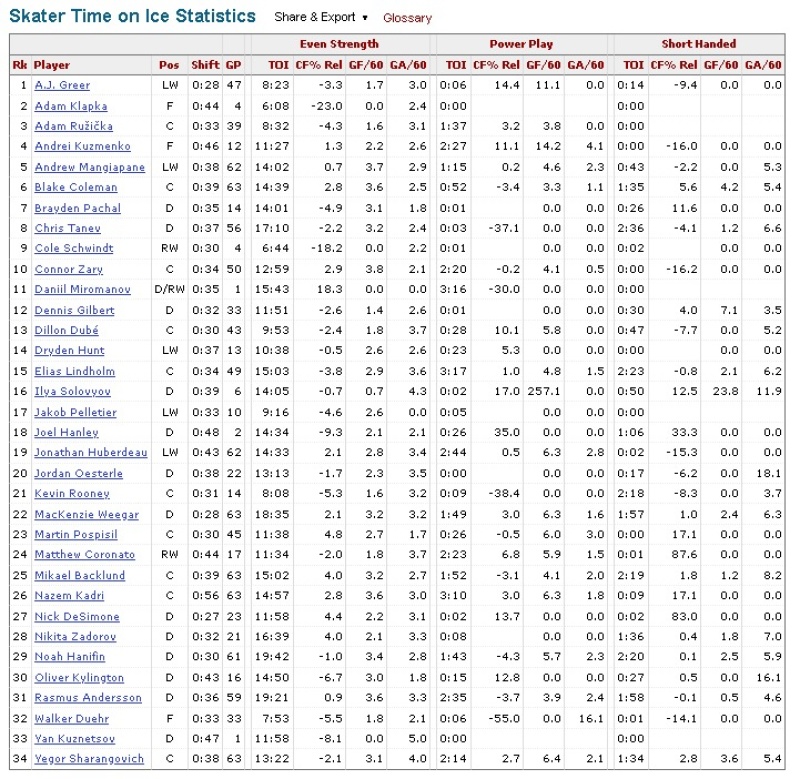Open Jakob Pelletier player link
The width and height of the screenshot is (800, 779).
[x=76, y=412]
